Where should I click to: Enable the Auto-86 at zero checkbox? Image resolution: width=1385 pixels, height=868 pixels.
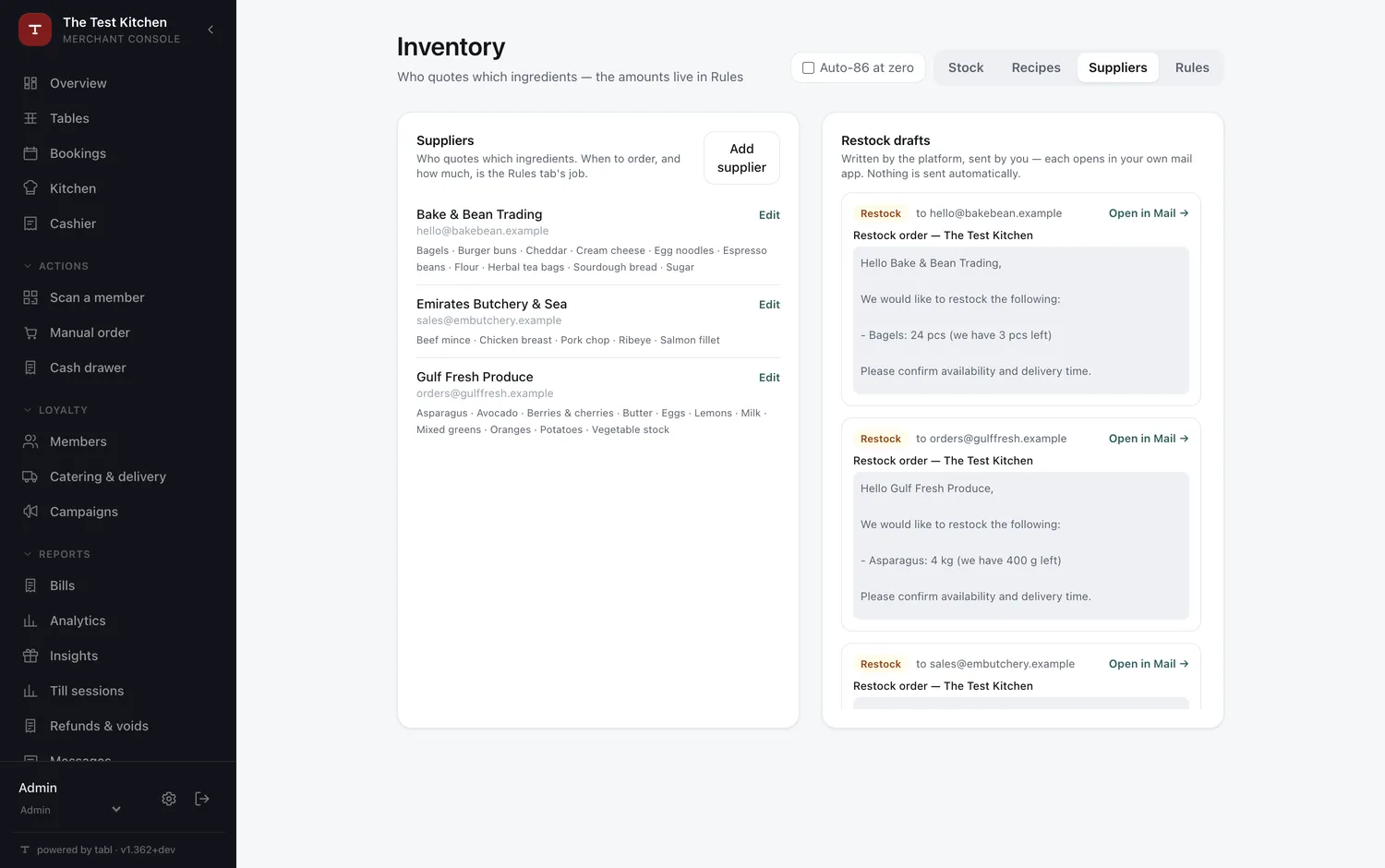808,67
